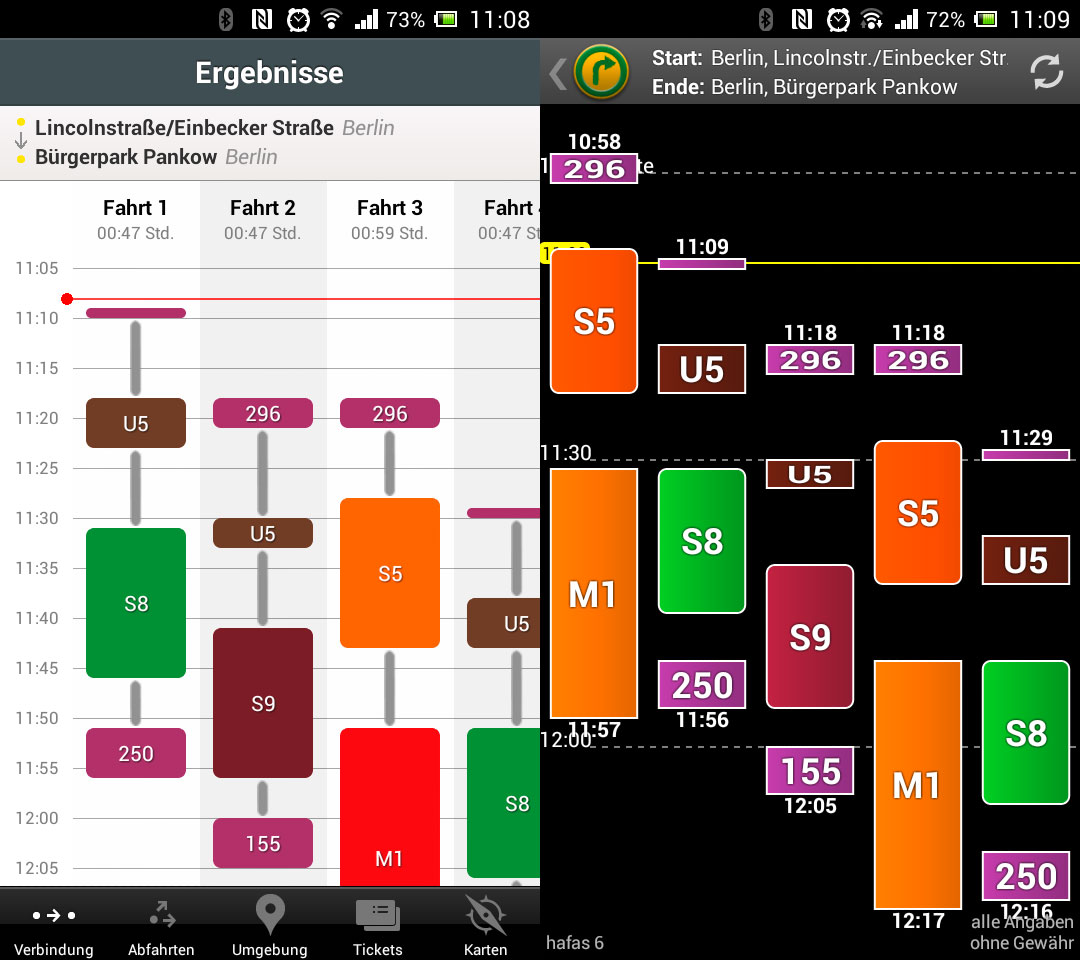Tap the dark red S9 block in Fahrt 2

(263, 703)
